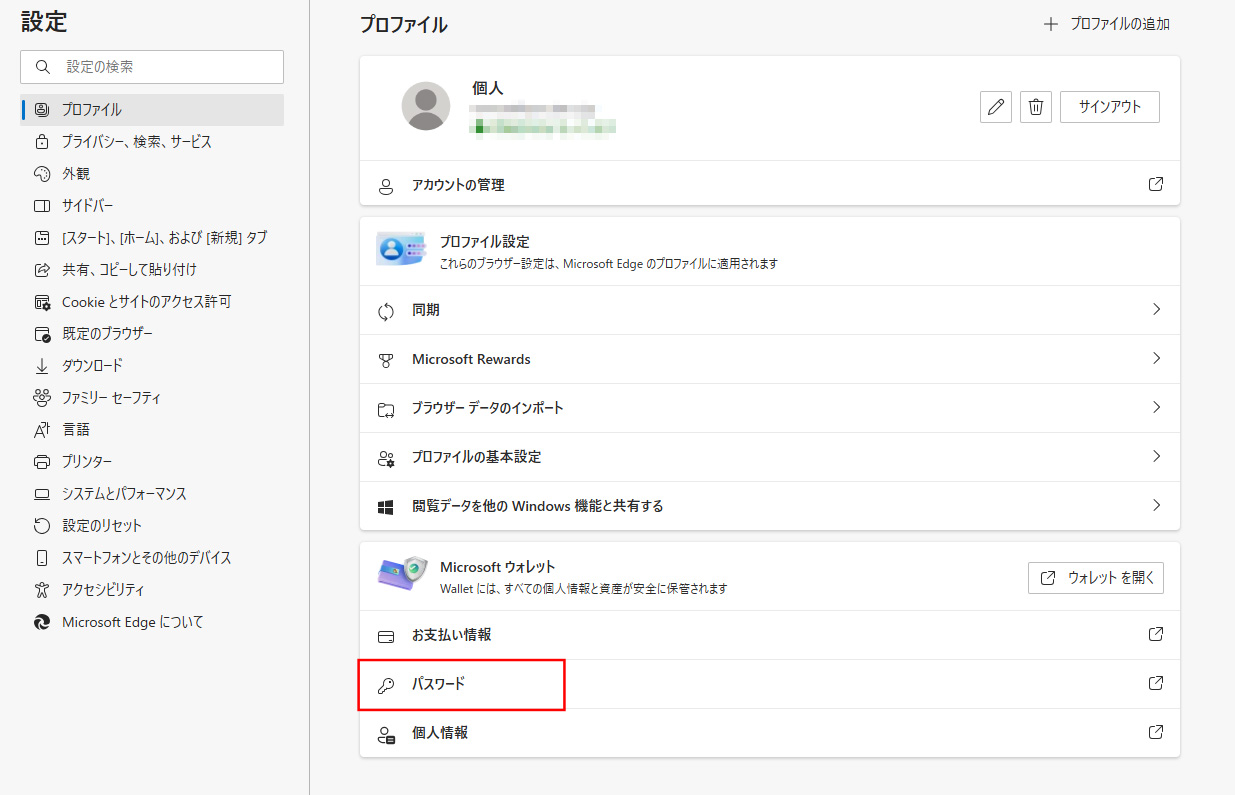Image resolution: width=1235 pixels, height=795 pixels.
Task: Click the Microsoft Rewards trophy icon
Action: (386, 360)
